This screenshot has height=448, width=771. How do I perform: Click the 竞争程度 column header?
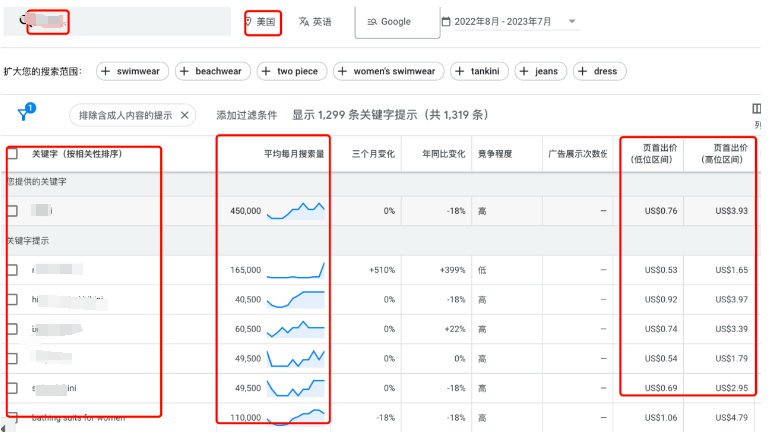tap(497, 154)
